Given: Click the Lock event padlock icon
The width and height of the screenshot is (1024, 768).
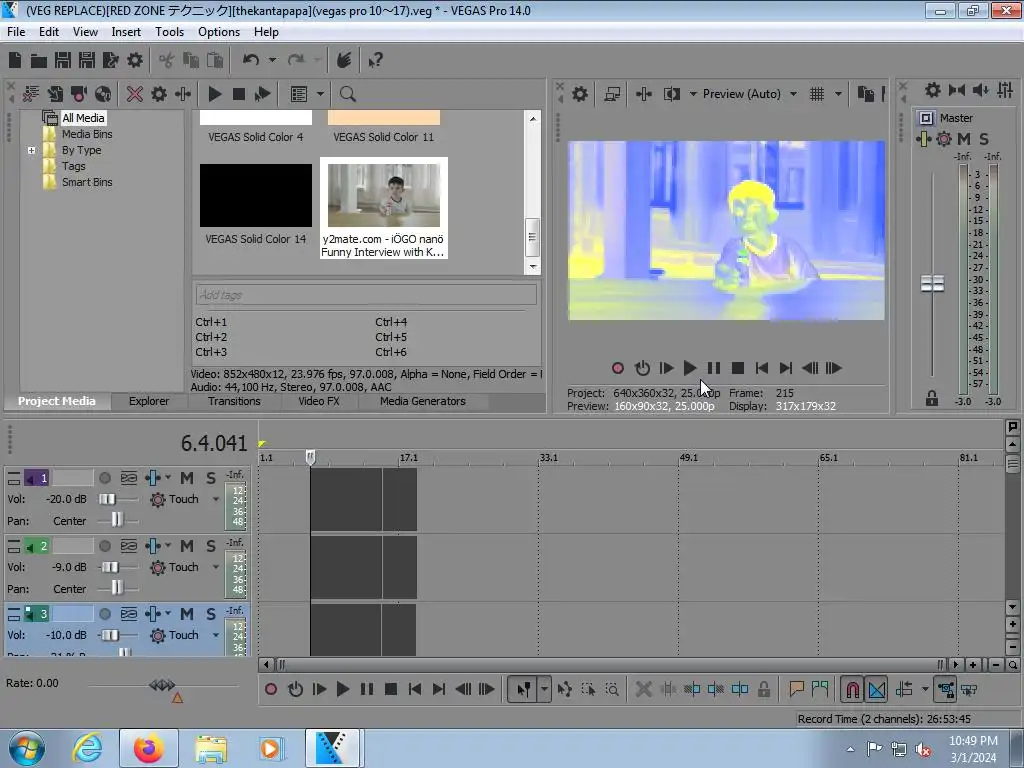Looking at the screenshot, I should (763, 689).
